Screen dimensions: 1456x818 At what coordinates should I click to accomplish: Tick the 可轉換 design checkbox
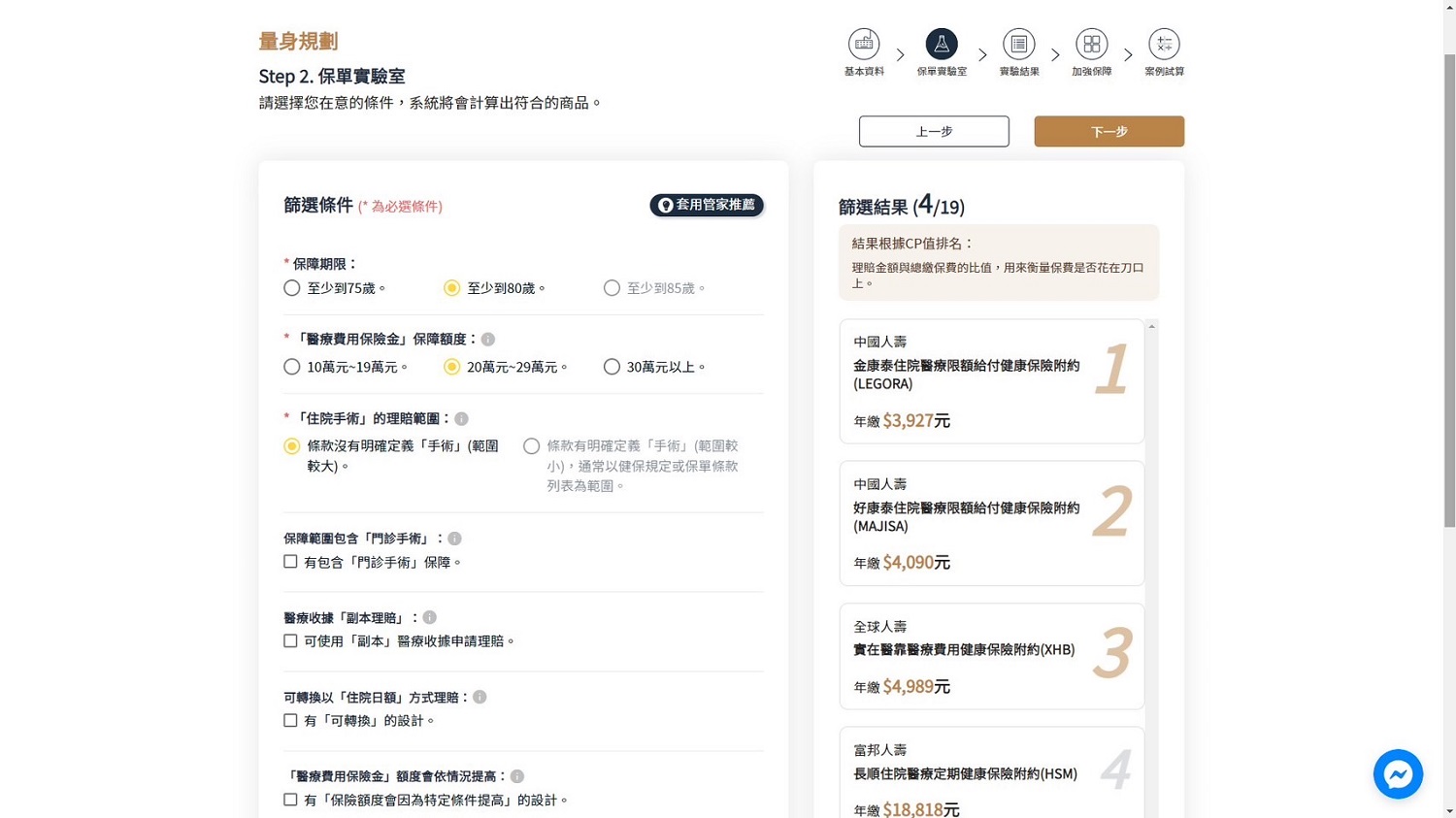(290, 721)
